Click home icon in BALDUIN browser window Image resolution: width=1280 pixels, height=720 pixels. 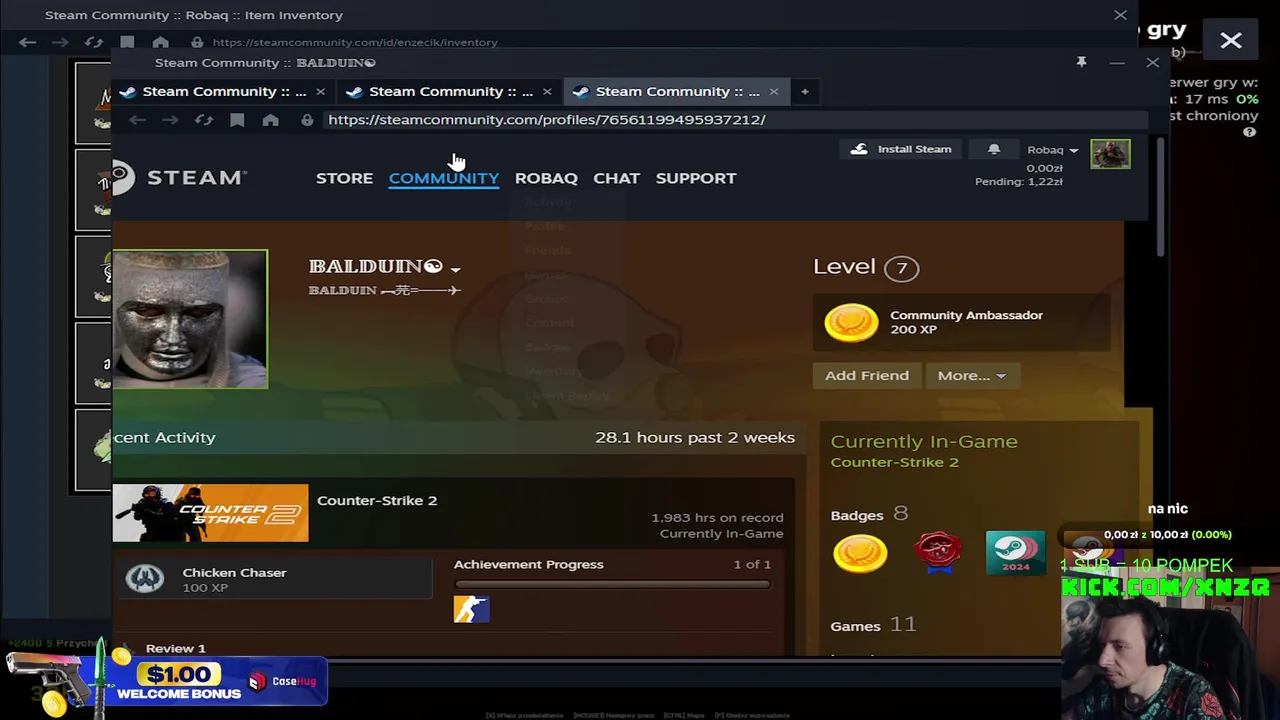(x=270, y=120)
